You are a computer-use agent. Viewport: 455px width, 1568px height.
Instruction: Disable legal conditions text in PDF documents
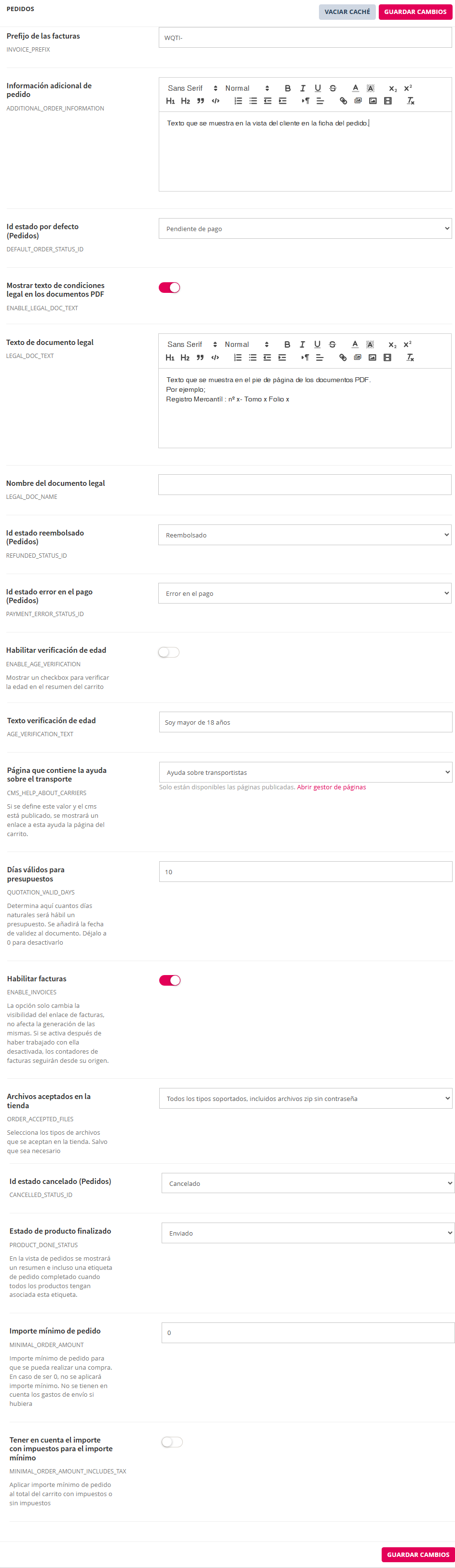pyautogui.click(x=169, y=288)
